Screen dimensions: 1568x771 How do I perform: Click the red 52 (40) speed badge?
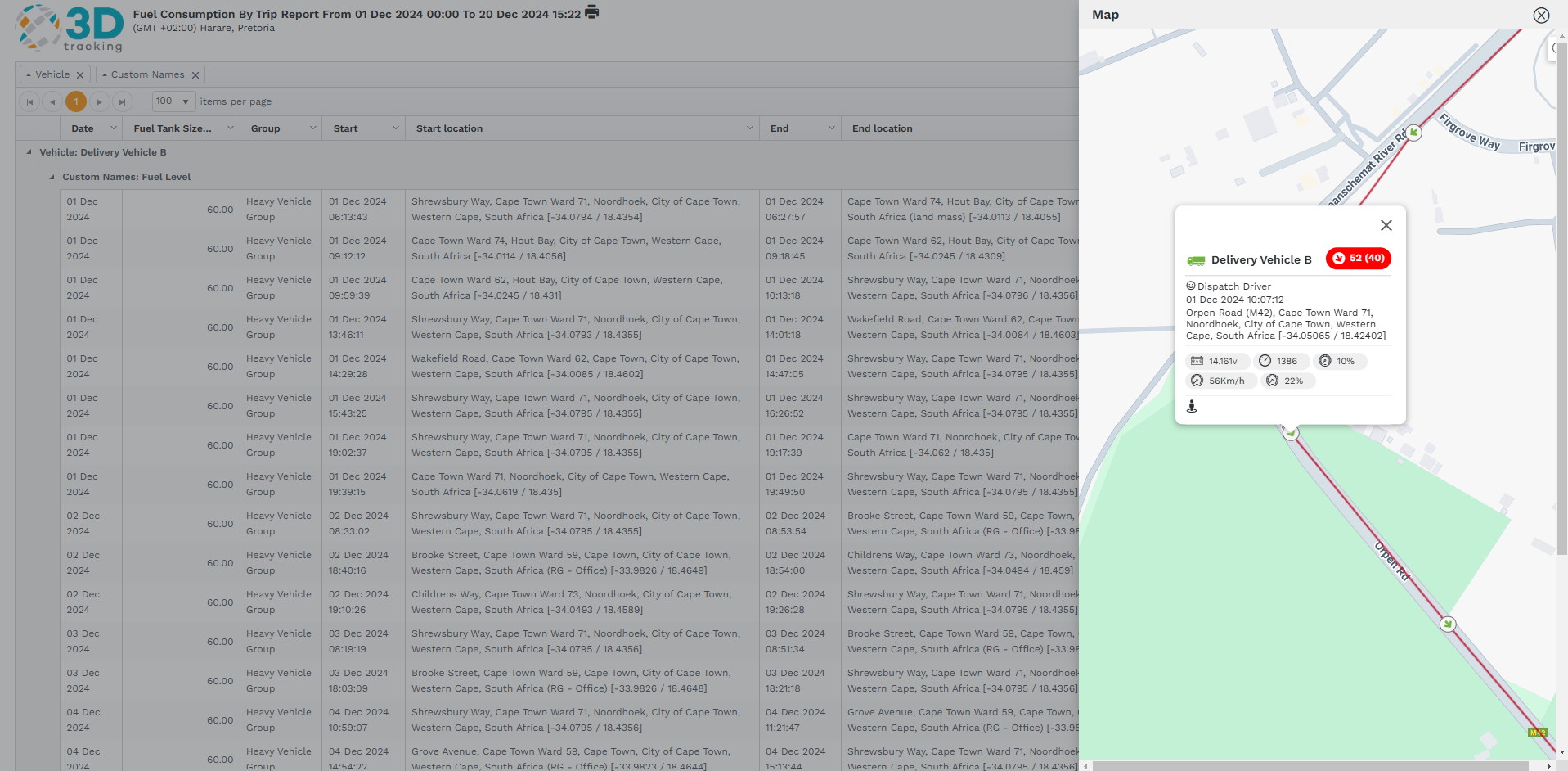coord(1358,259)
